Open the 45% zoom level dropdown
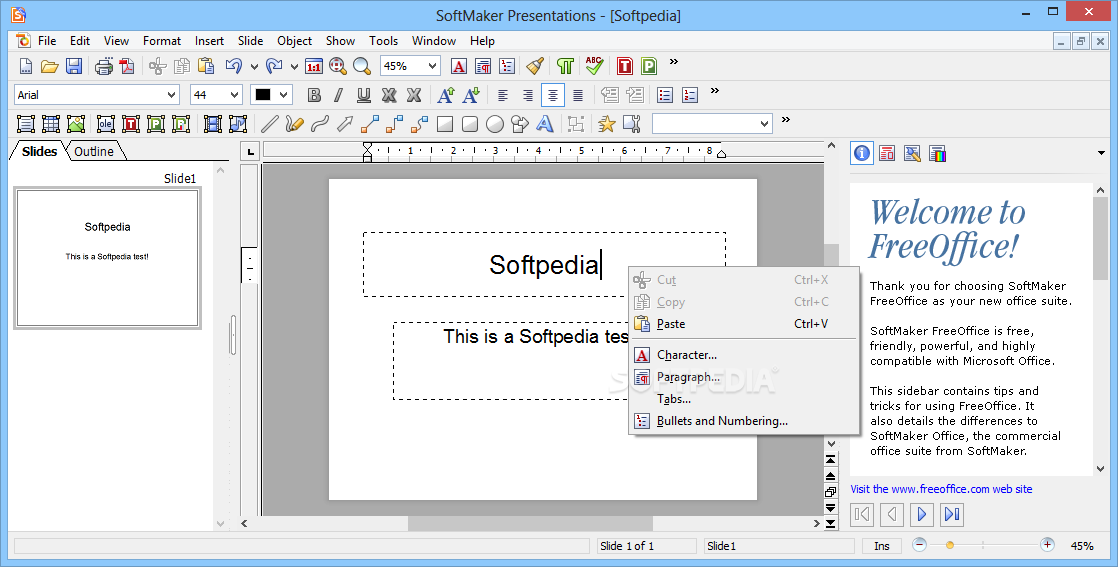Screen dimensions: 1118x567 pyautogui.click(x=432, y=66)
